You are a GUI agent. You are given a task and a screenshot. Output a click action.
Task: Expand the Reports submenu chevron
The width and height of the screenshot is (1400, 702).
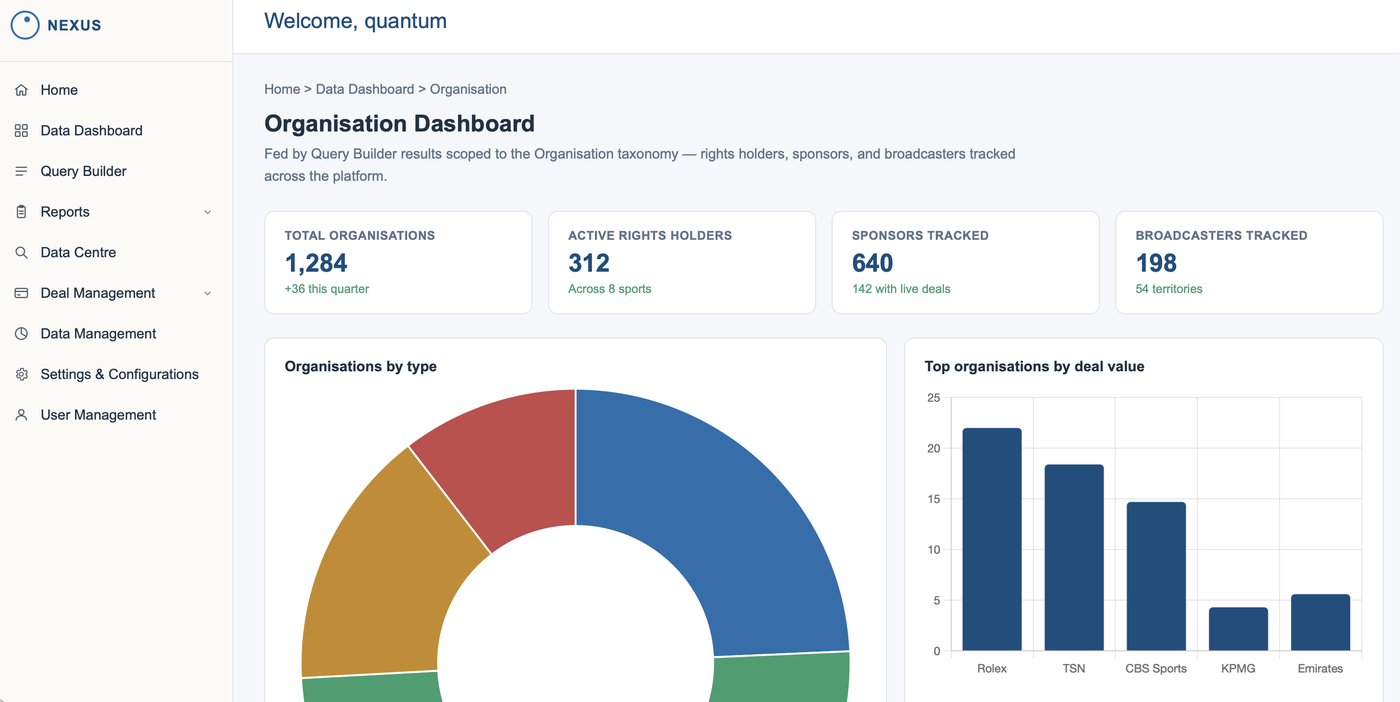coord(208,212)
